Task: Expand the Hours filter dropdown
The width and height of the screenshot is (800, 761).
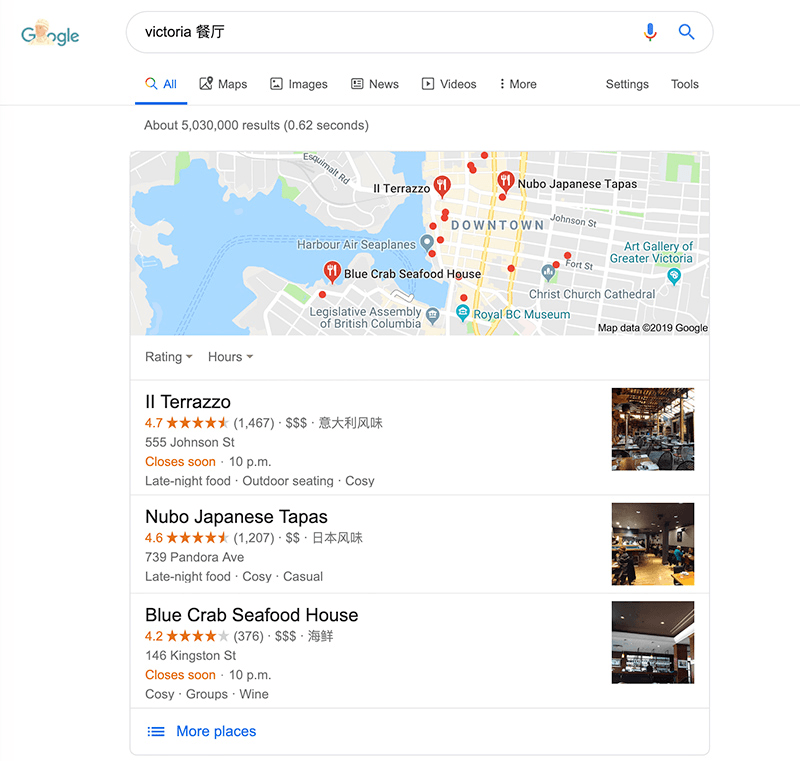Action: (230, 357)
